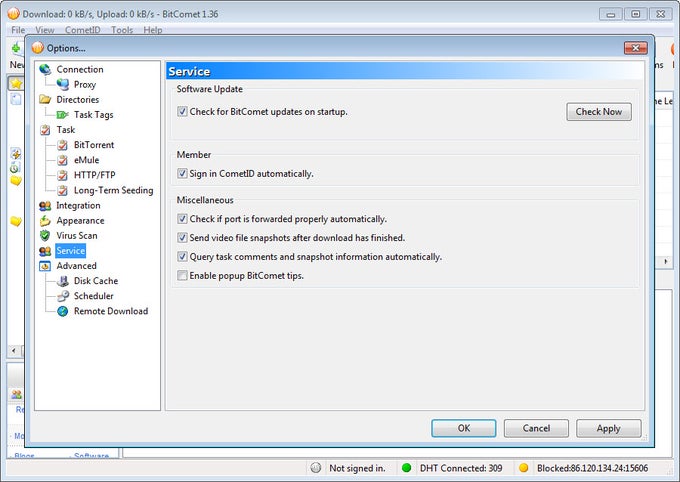Click the Appearance icon

click(45, 221)
